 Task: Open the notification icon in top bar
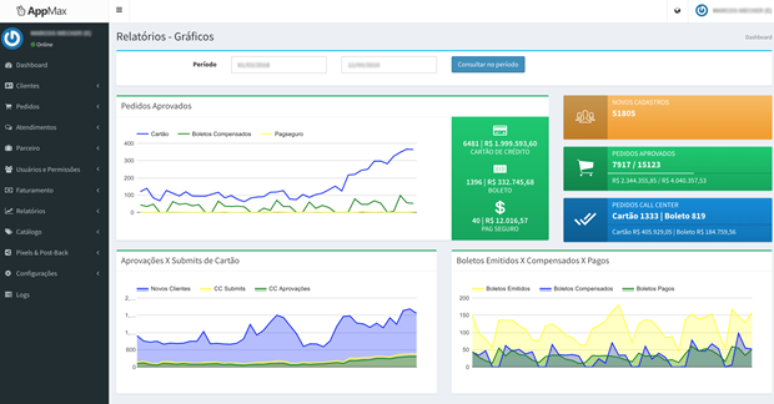coord(677,11)
